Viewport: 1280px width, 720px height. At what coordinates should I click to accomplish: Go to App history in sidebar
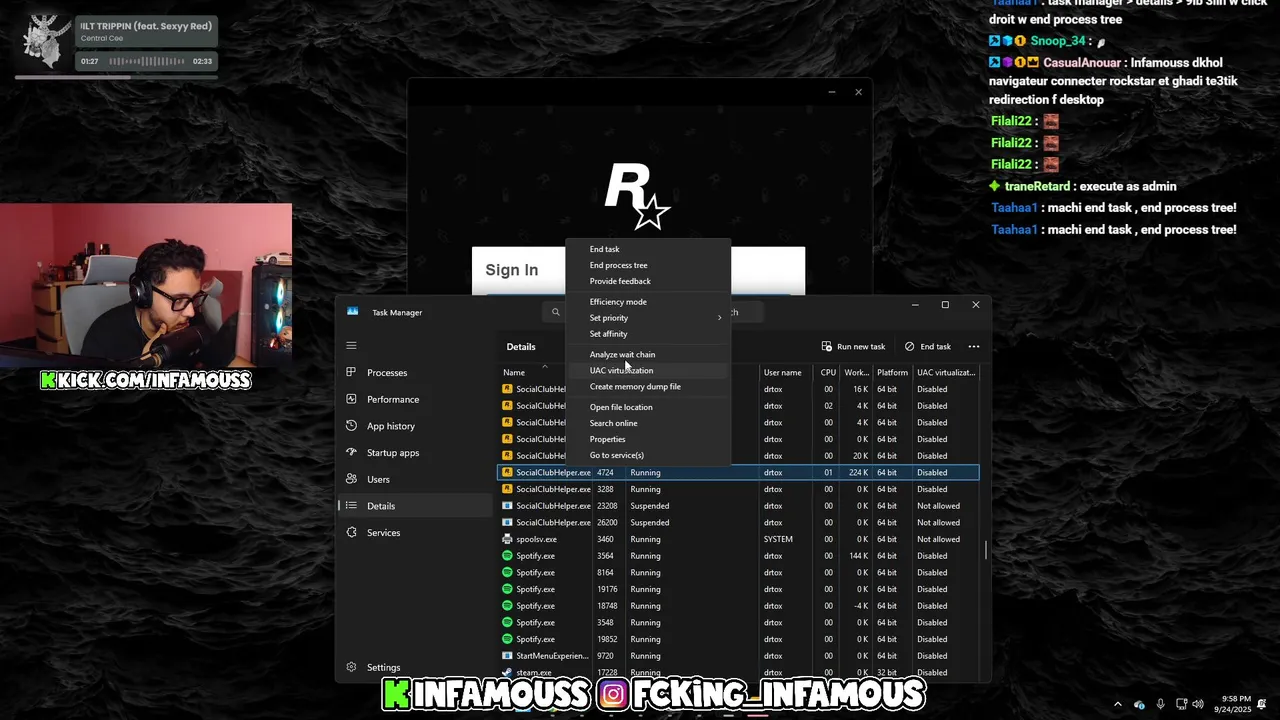390,426
